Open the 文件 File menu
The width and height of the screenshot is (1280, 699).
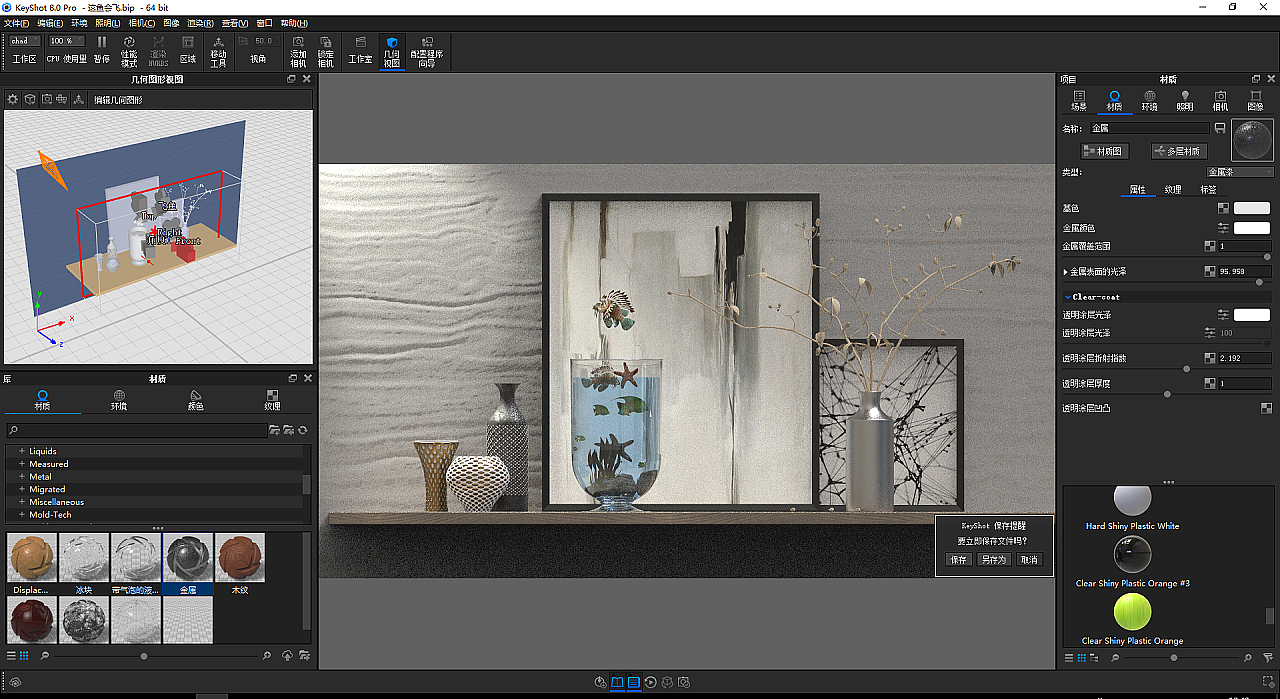pyautogui.click(x=17, y=23)
